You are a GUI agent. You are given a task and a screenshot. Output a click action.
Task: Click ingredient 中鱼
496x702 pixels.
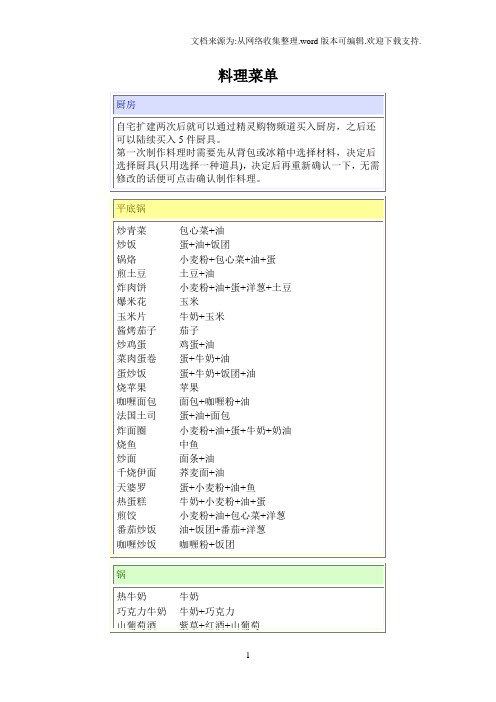point(189,445)
